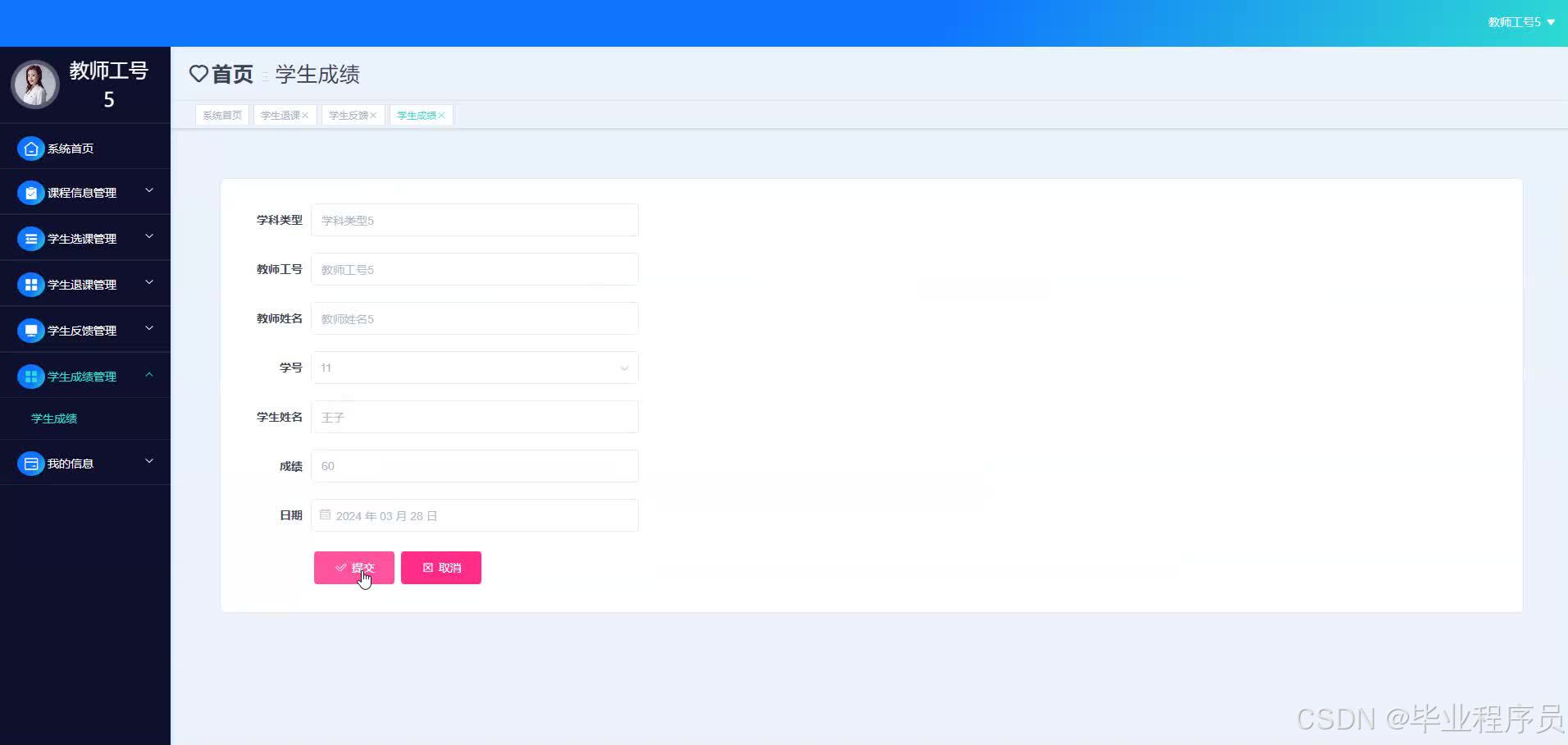Click the heart icon beside 首页

coord(198,74)
